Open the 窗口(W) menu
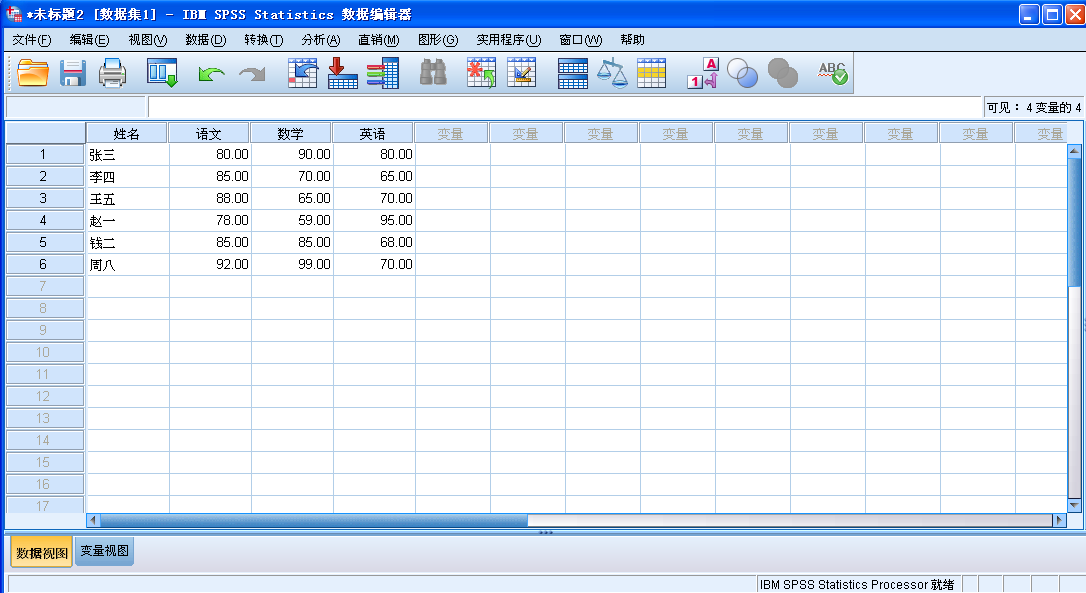 click(x=580, y=40)
